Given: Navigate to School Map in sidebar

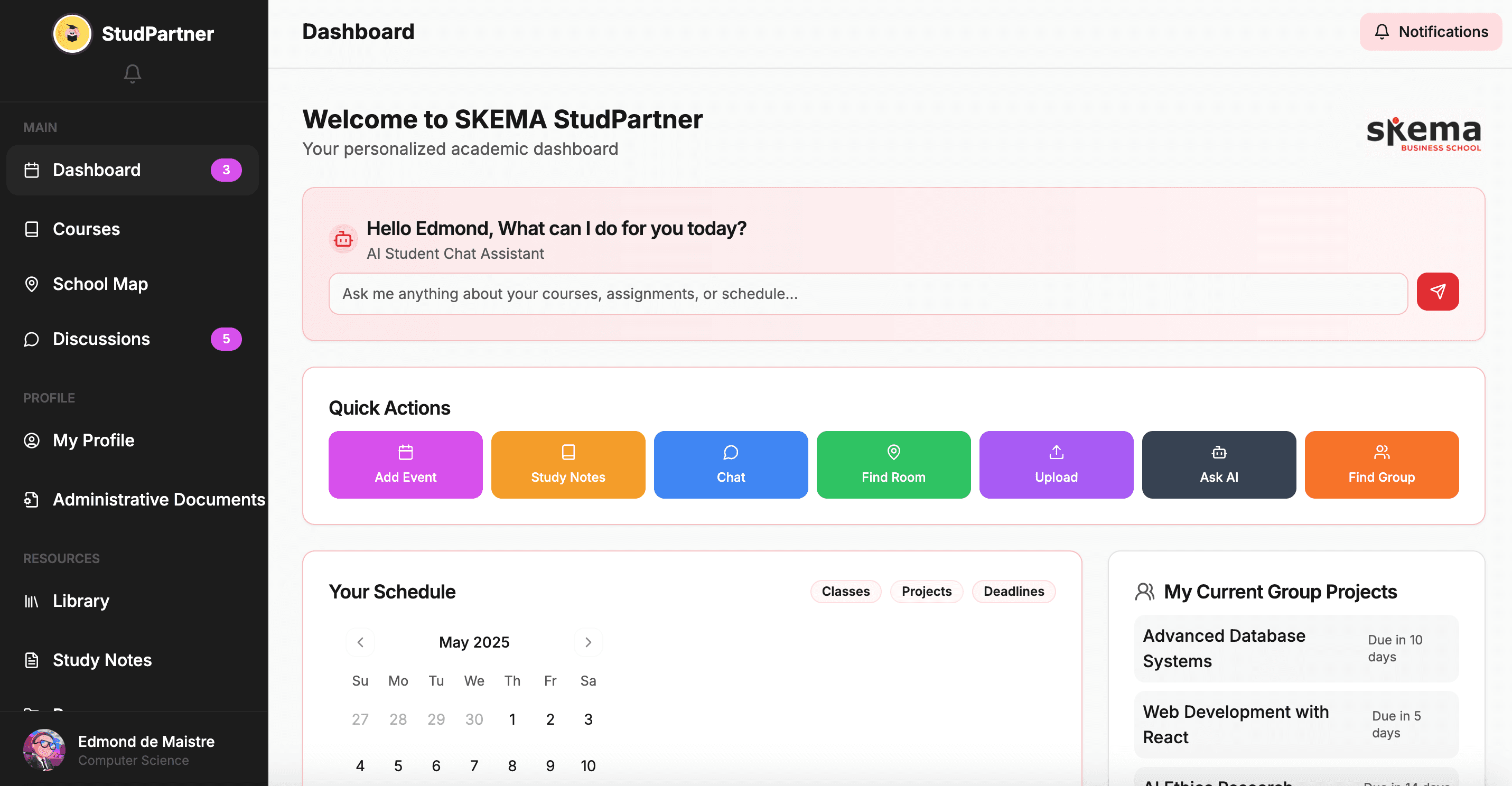Looking at the screenshot, I should tap(100, 284).
